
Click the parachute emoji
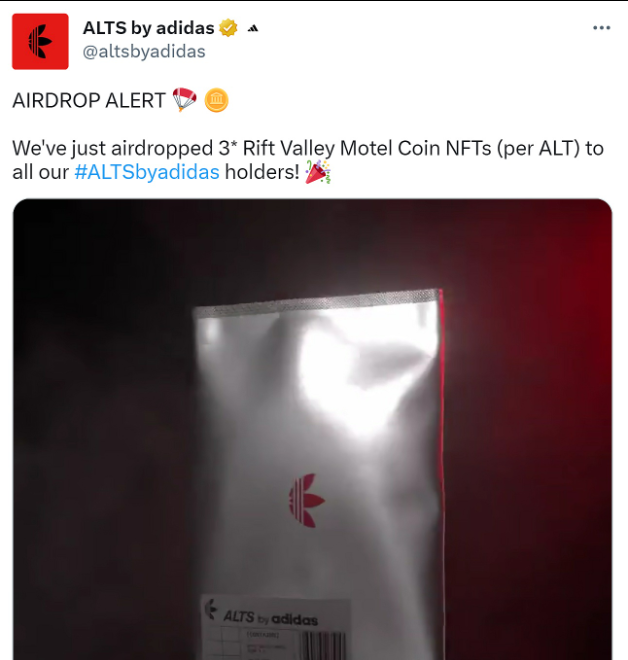tap(184, 100)
